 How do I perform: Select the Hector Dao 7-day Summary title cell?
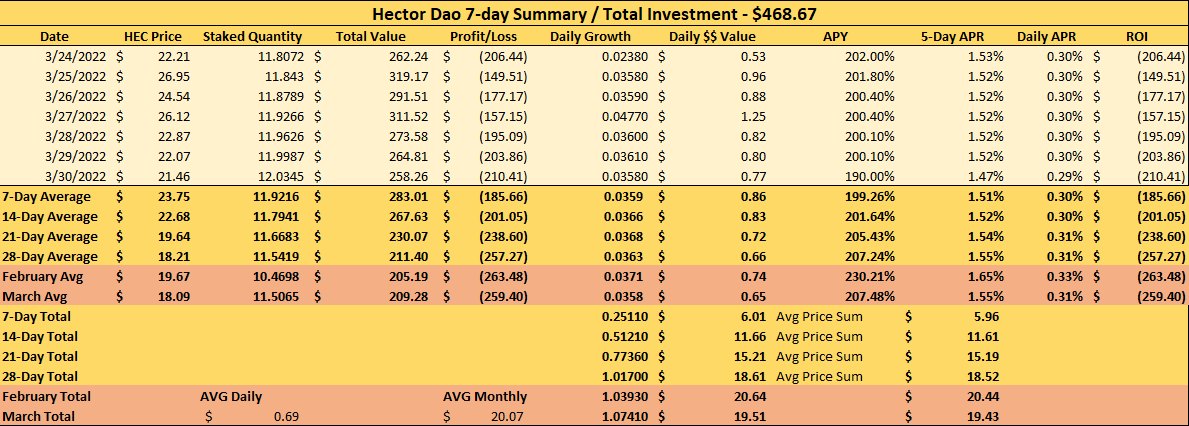tap(594, 14)
